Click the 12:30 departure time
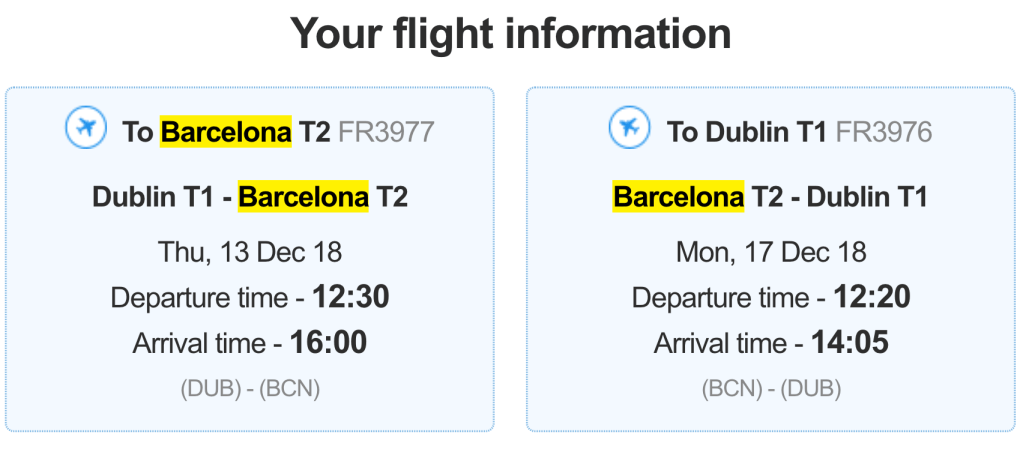Screen dimensions: 1023x449 (x=350, y=297)
